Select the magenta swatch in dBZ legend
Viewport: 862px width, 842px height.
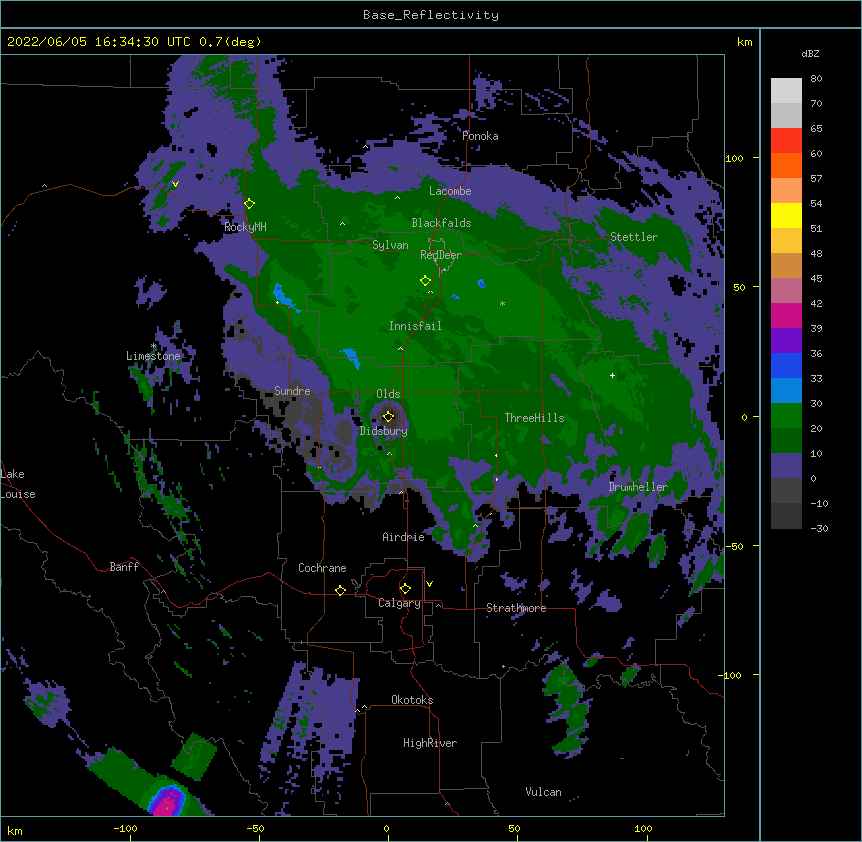[786, 315]
